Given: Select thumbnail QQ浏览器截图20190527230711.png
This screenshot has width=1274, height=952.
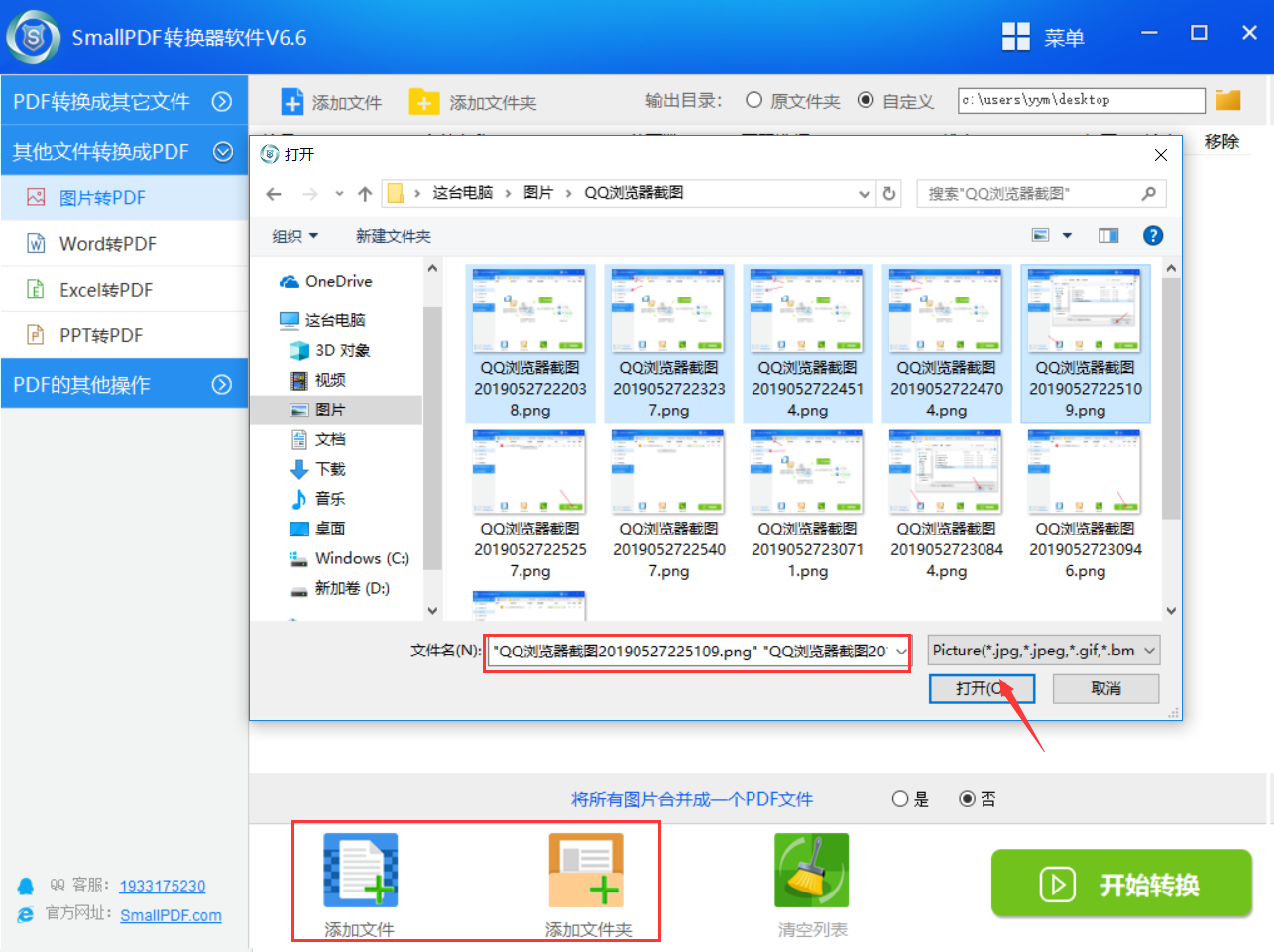Looking at the screenshot, I should [807, 505].
